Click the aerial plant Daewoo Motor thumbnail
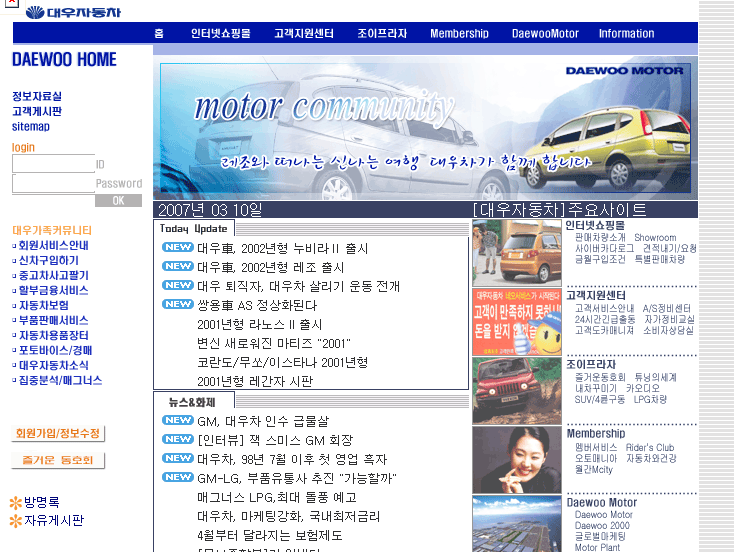The height and width of the screenshot is (552, 734). pos(517,524)
